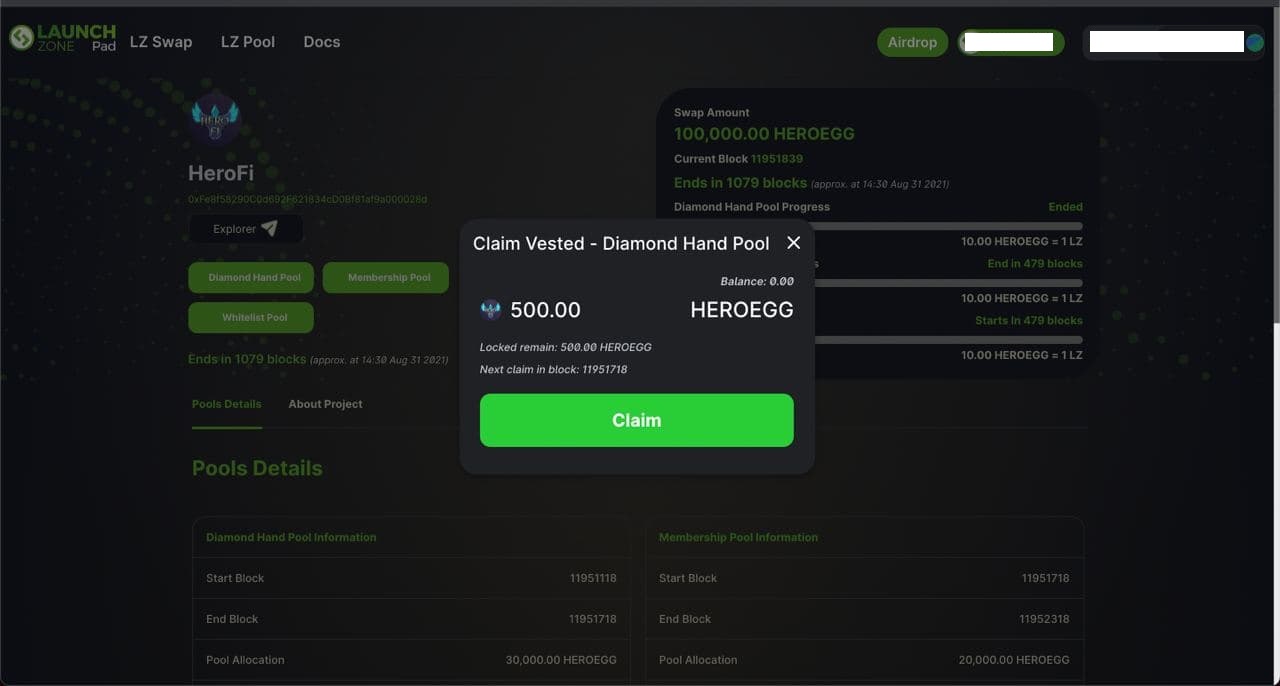Switch to the Pools Details tab

click(227, 404)
